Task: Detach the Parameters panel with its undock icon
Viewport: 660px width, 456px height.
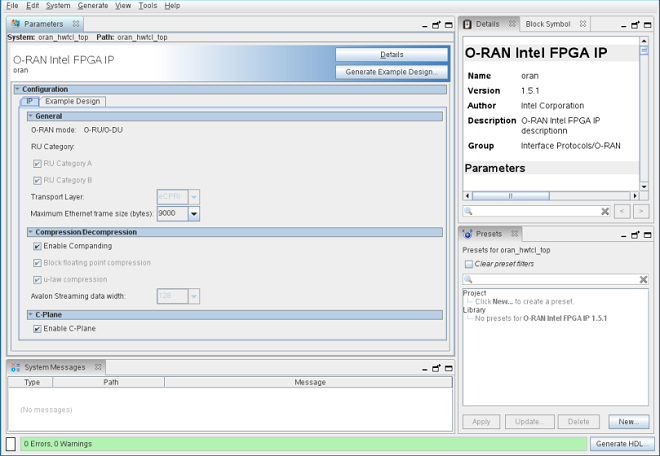Action: pos(436,25)
